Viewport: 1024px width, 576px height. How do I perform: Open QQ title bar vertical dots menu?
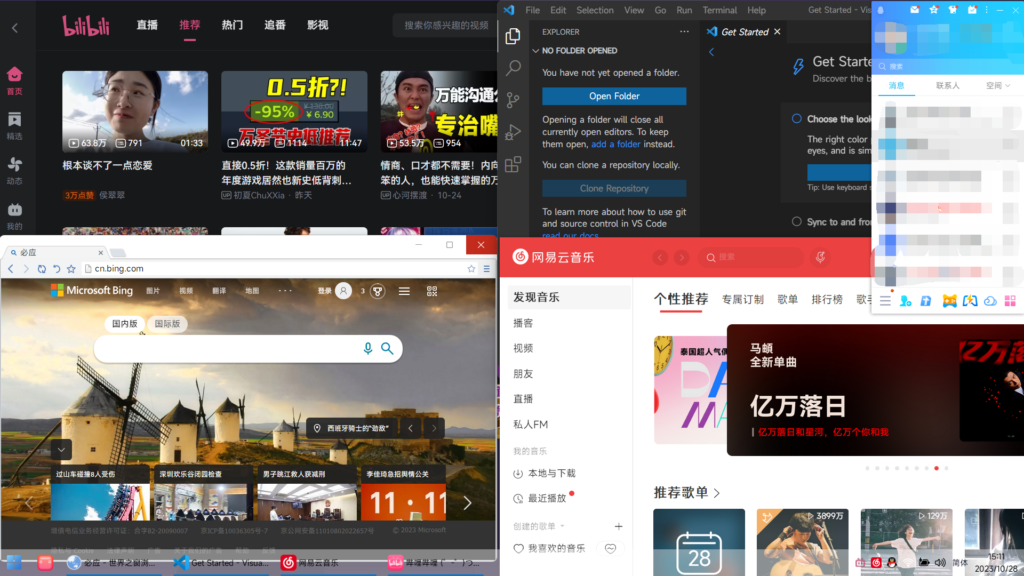(x=987, y=10)
